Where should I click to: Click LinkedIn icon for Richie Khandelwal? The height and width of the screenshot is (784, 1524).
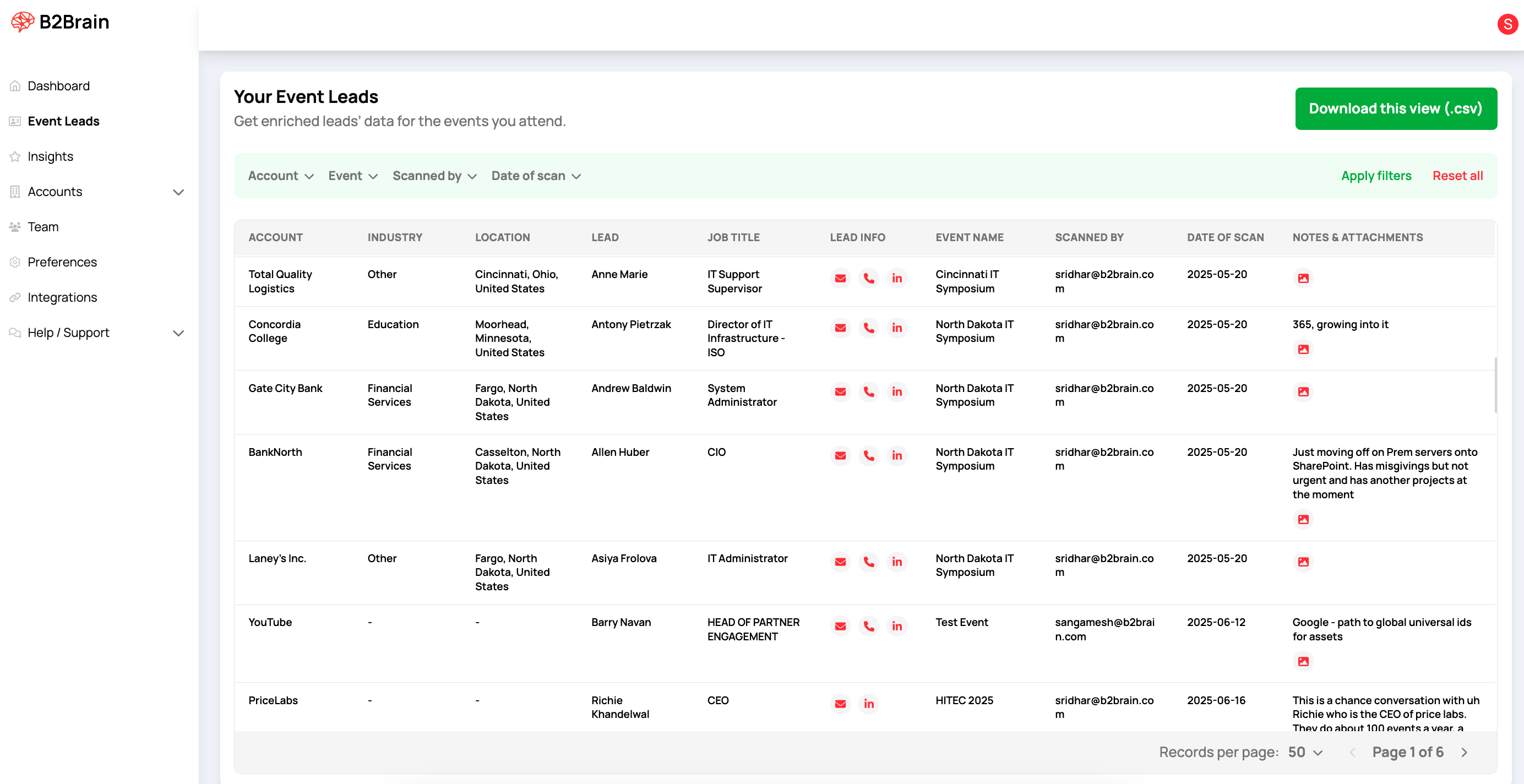[x=868, y=704]
